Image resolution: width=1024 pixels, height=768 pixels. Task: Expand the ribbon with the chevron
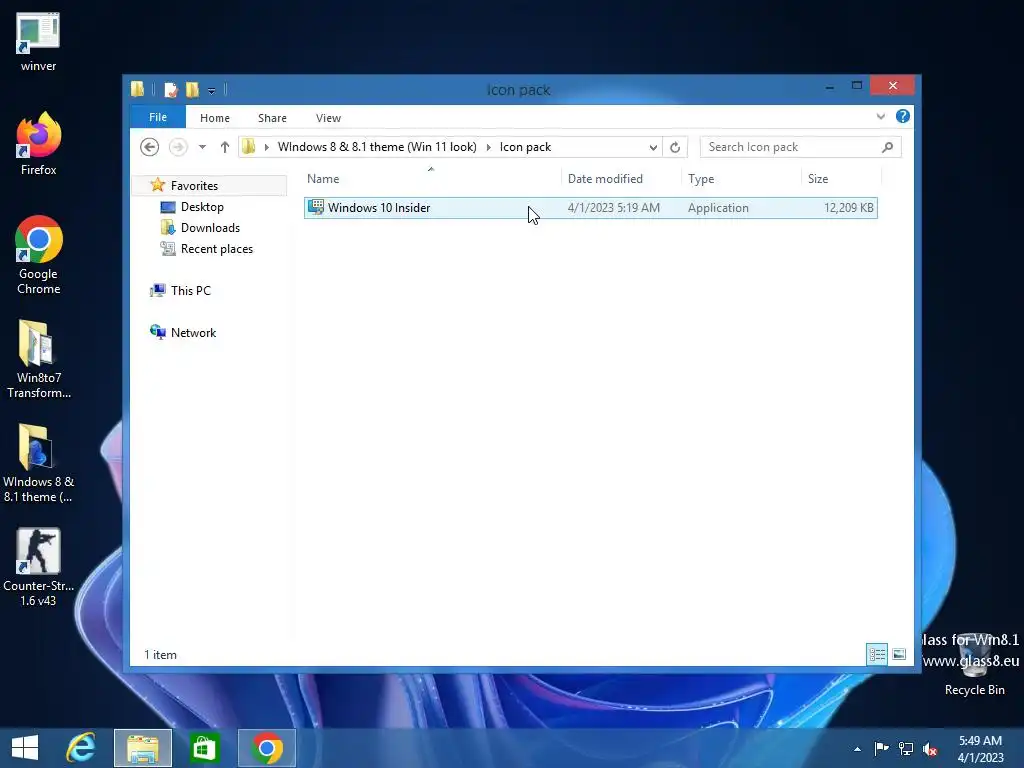(880, 117)
